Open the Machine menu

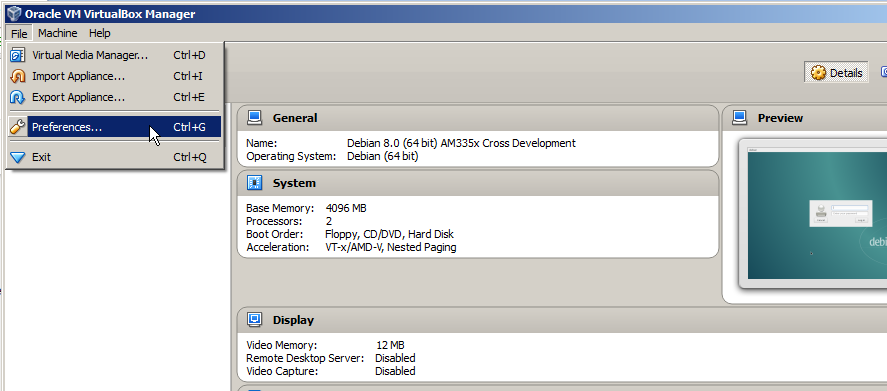(58, 33)
